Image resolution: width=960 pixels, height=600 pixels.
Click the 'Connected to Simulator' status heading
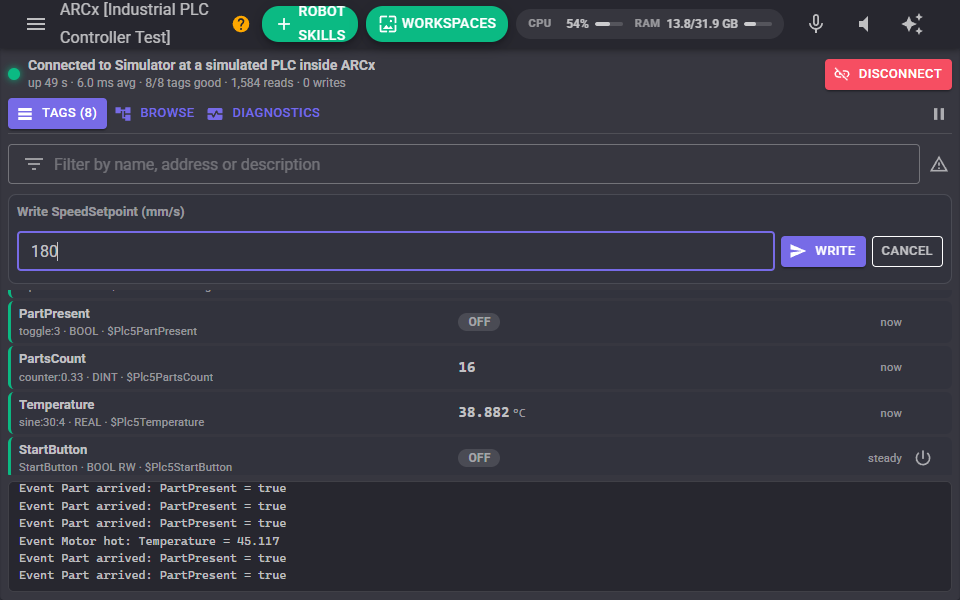pyautogui.click(x=201, y=66)
